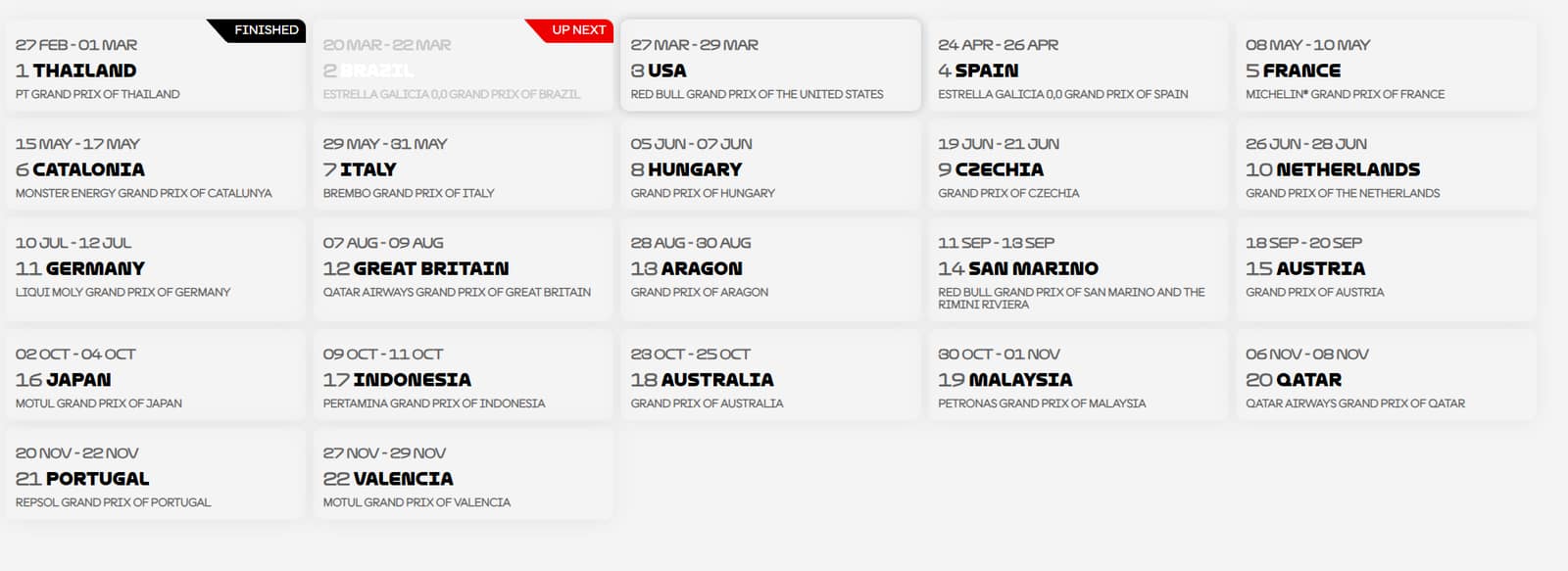Open the France Michelin Grand Prix
Image resolution: width=1568 pixels, height=571 pixels.
pyautogui.click(x=1386, y=69)
